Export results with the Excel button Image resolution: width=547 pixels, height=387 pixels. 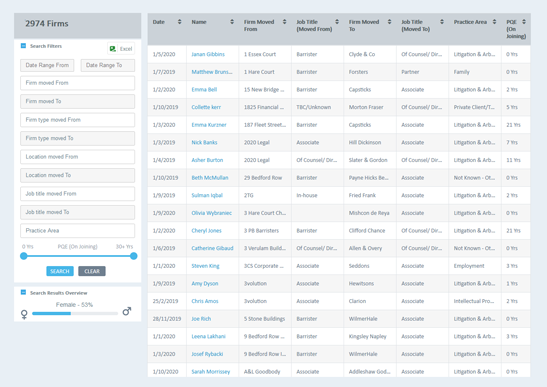(121, 49)
